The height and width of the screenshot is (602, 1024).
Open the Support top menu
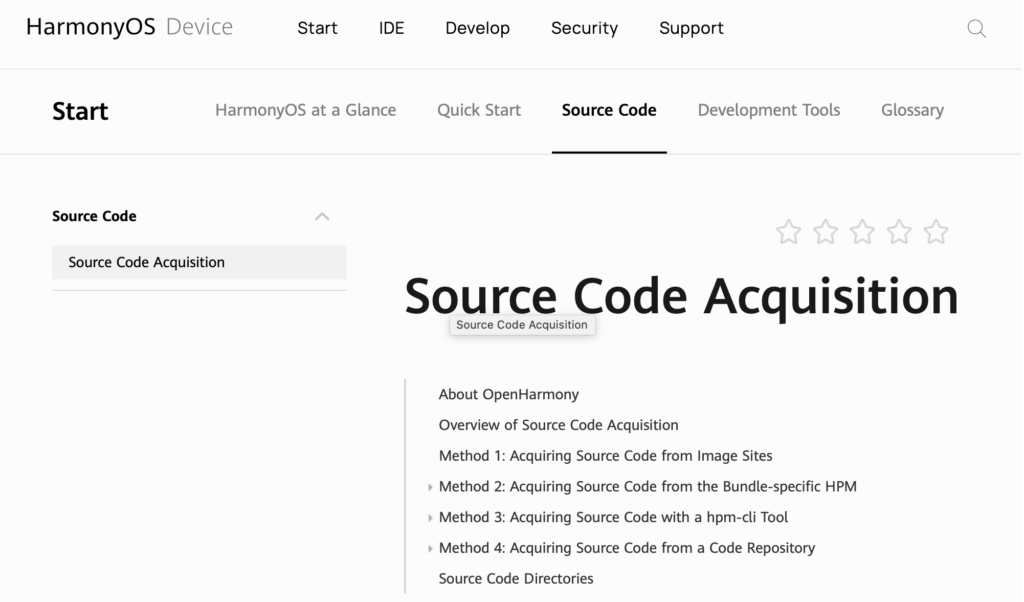click(x=691, y=28)
